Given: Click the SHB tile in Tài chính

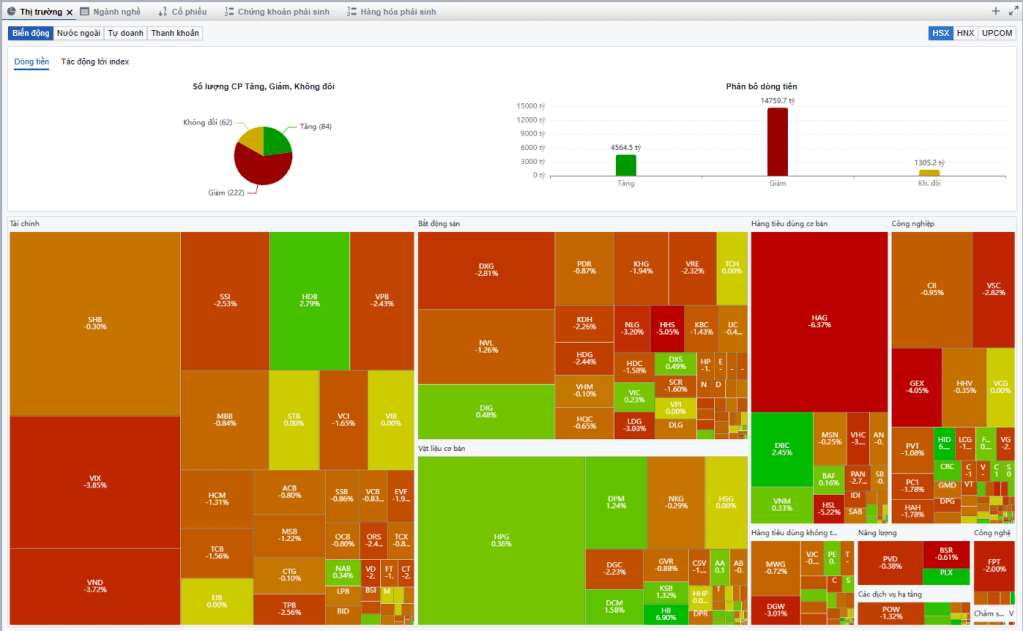Looking at the screenshot, I should click(95, 323).
